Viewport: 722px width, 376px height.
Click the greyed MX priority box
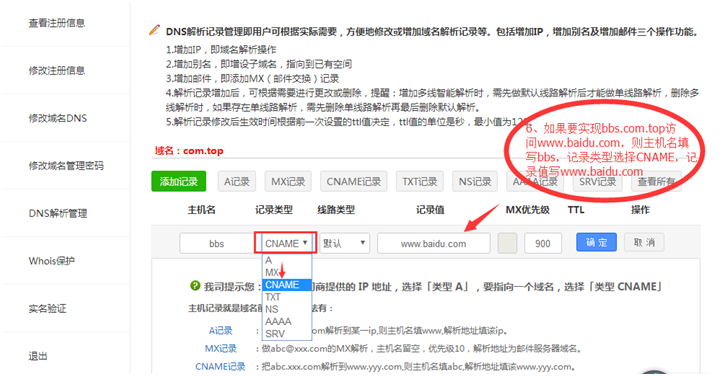[x=507, y=243]
